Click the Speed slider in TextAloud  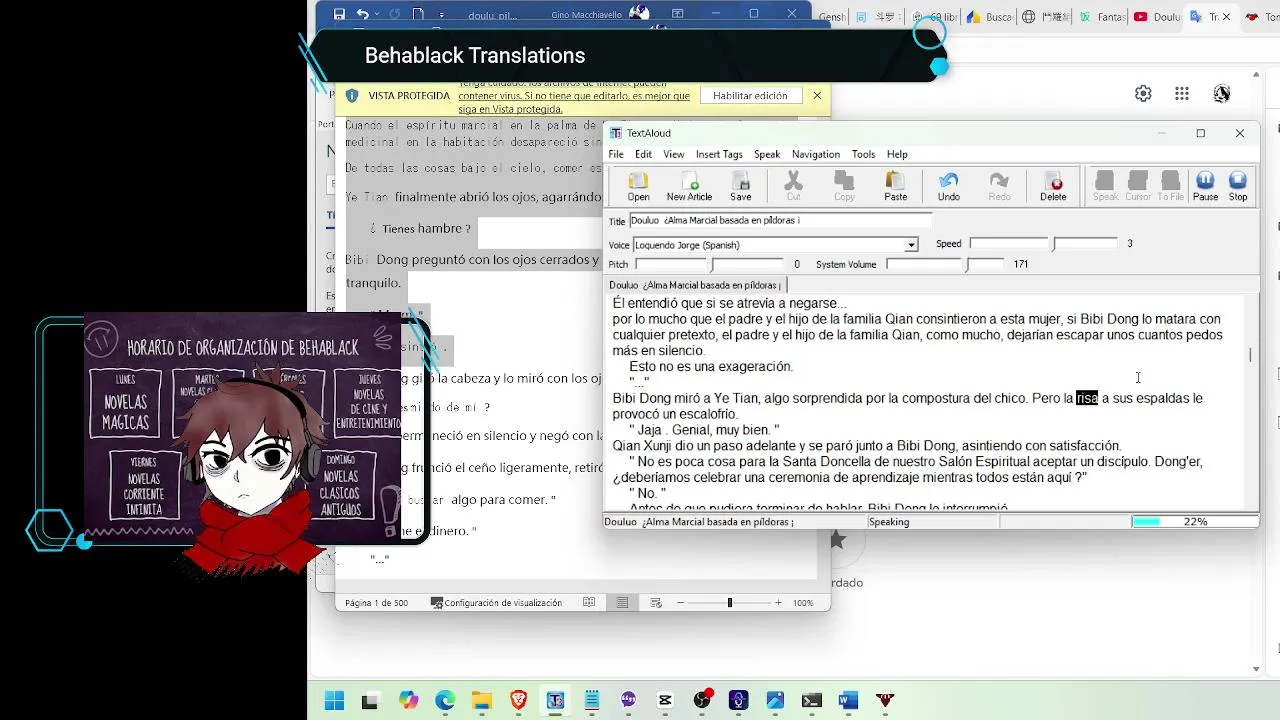point(1043,243)
